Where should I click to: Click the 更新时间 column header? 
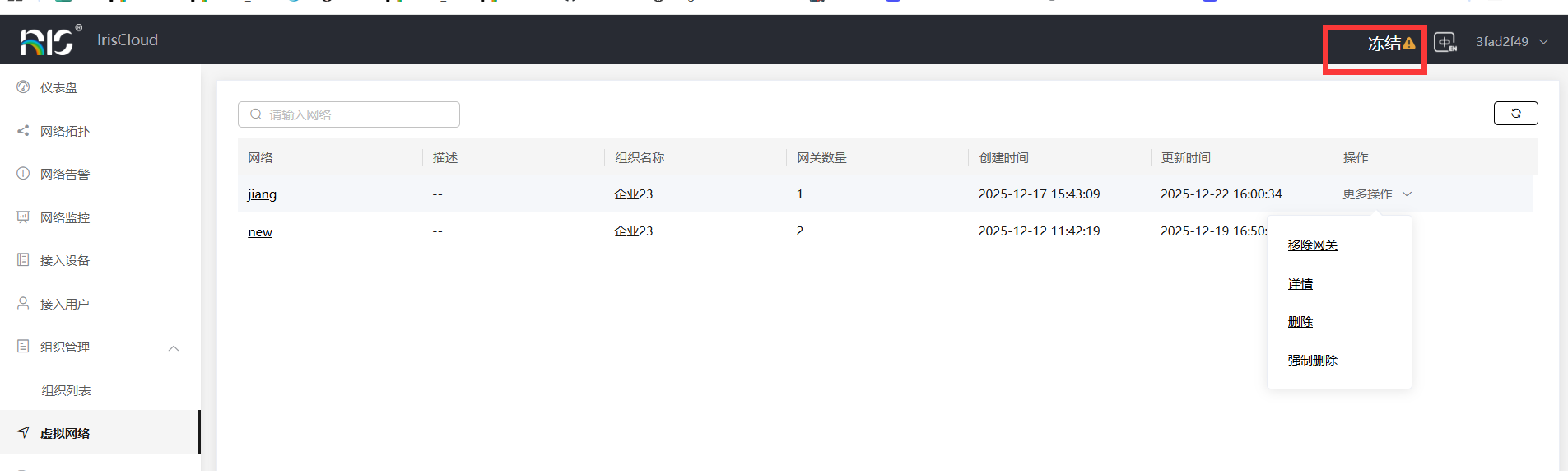point(1185,157)
